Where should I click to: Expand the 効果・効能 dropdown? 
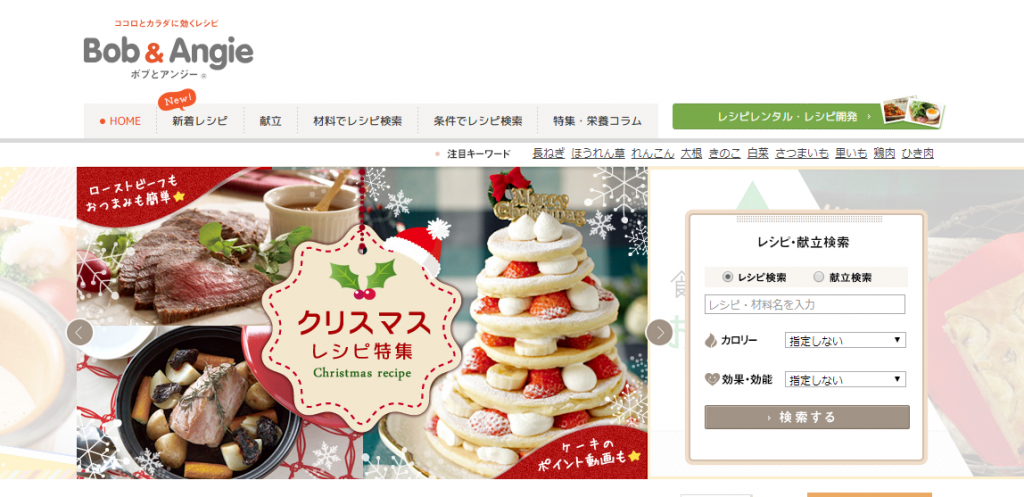coord(845,379)
